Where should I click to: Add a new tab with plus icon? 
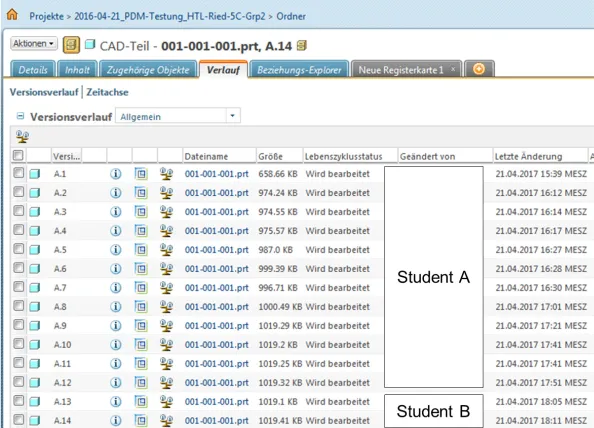point(479,69)
